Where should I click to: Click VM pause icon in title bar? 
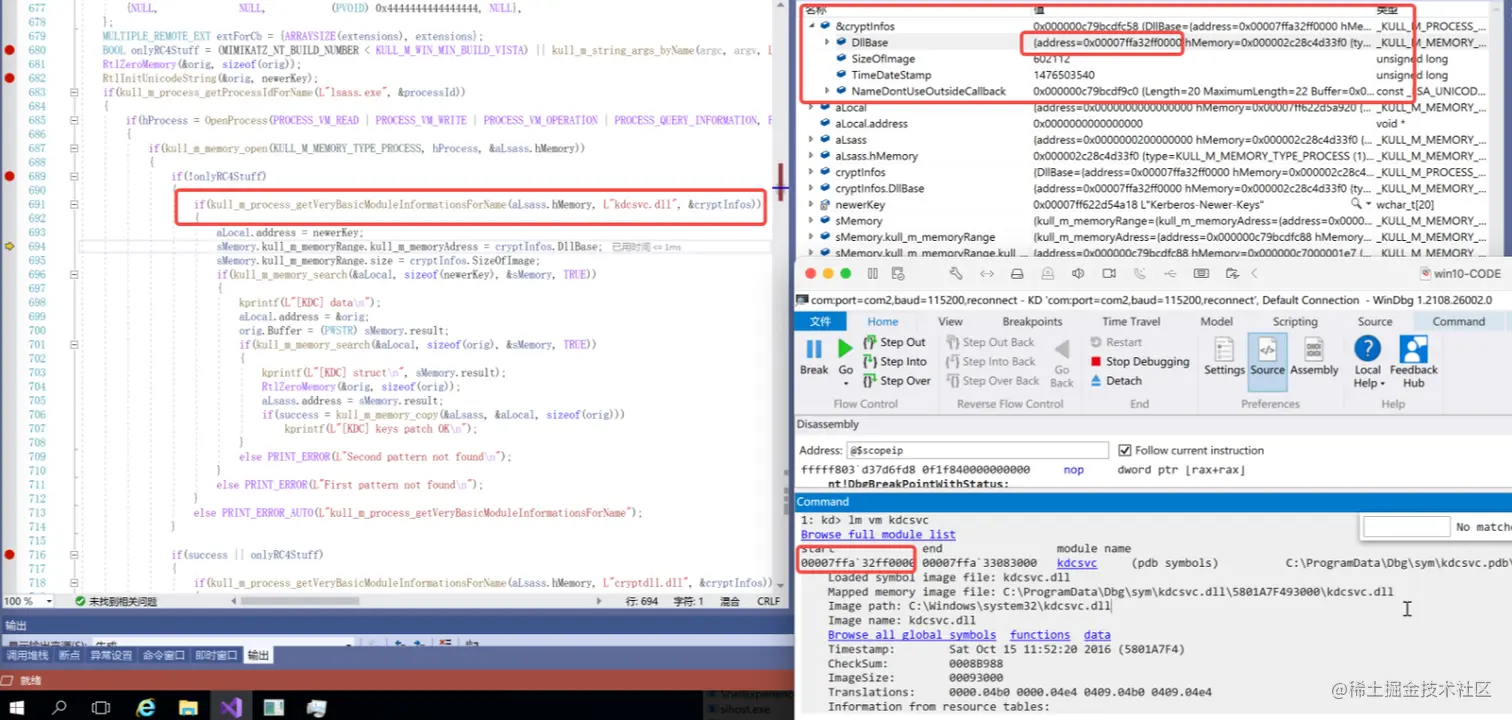872,274
